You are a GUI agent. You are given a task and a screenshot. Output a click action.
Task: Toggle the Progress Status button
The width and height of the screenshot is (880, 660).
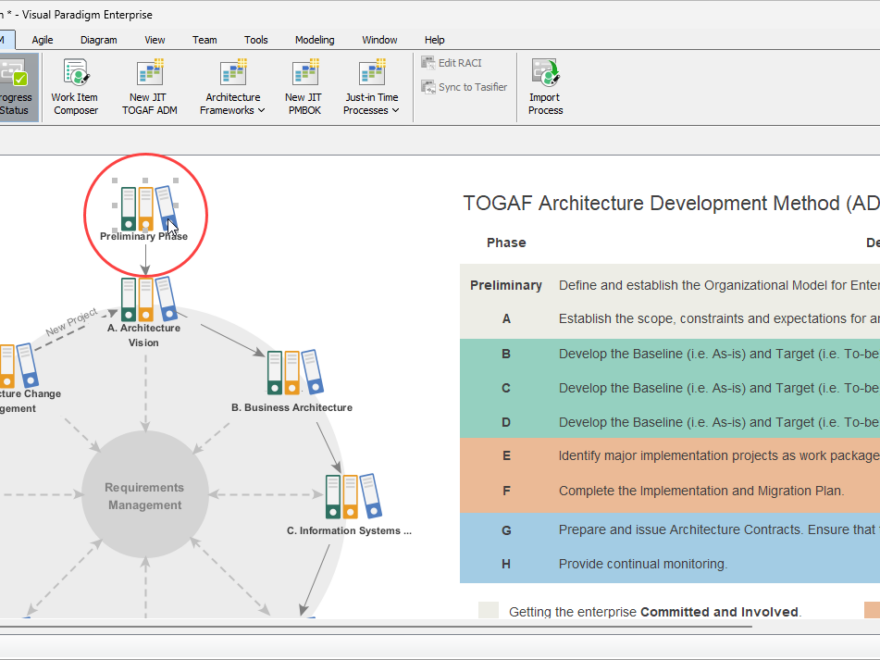tap(15, 85)
